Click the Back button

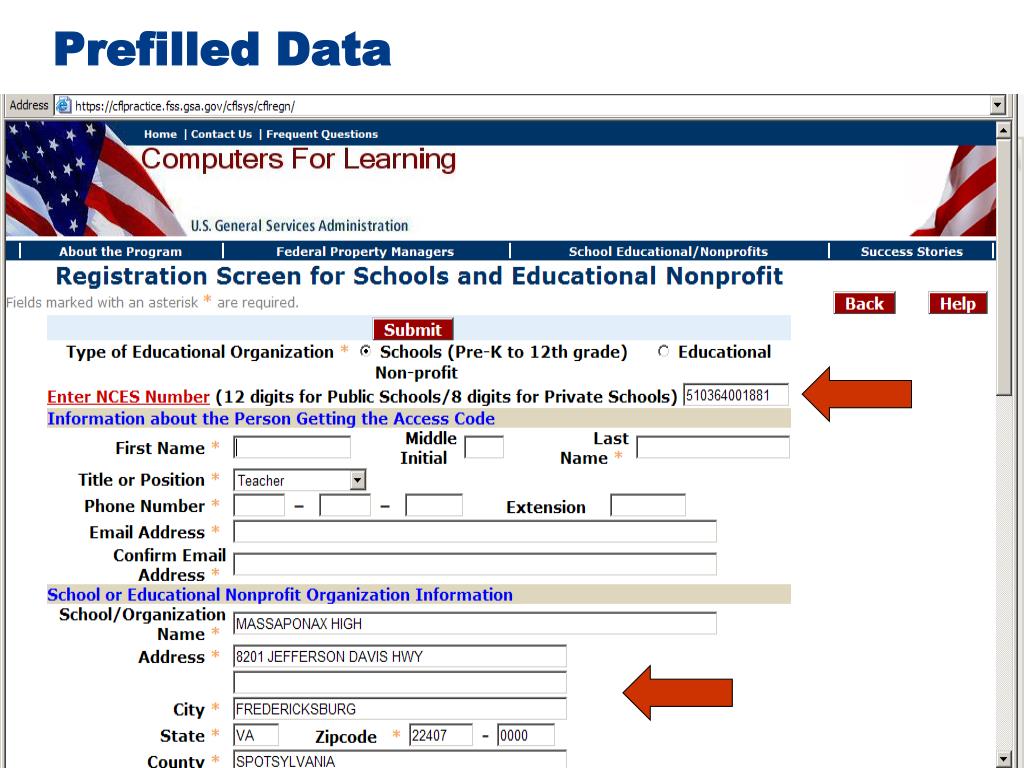[x=864, y=303]
